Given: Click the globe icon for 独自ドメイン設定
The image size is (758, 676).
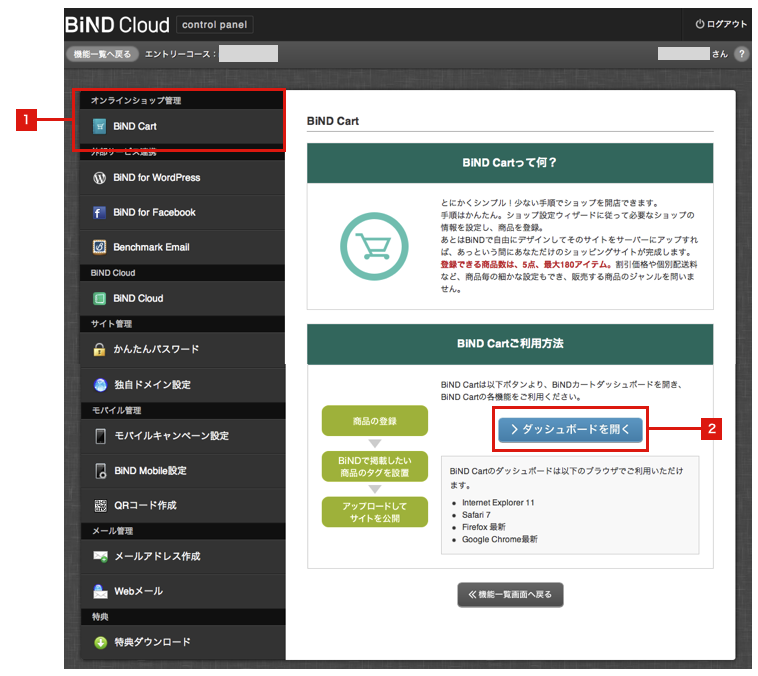Looking at the screenshot, I should [x=100, y=385].
